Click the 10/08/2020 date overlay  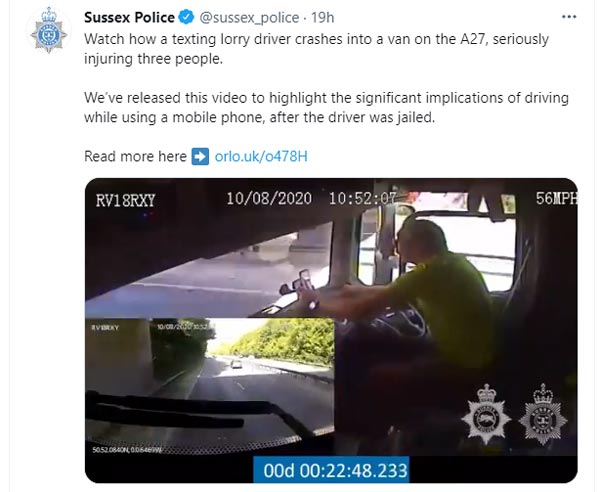[x=269, y=199]
